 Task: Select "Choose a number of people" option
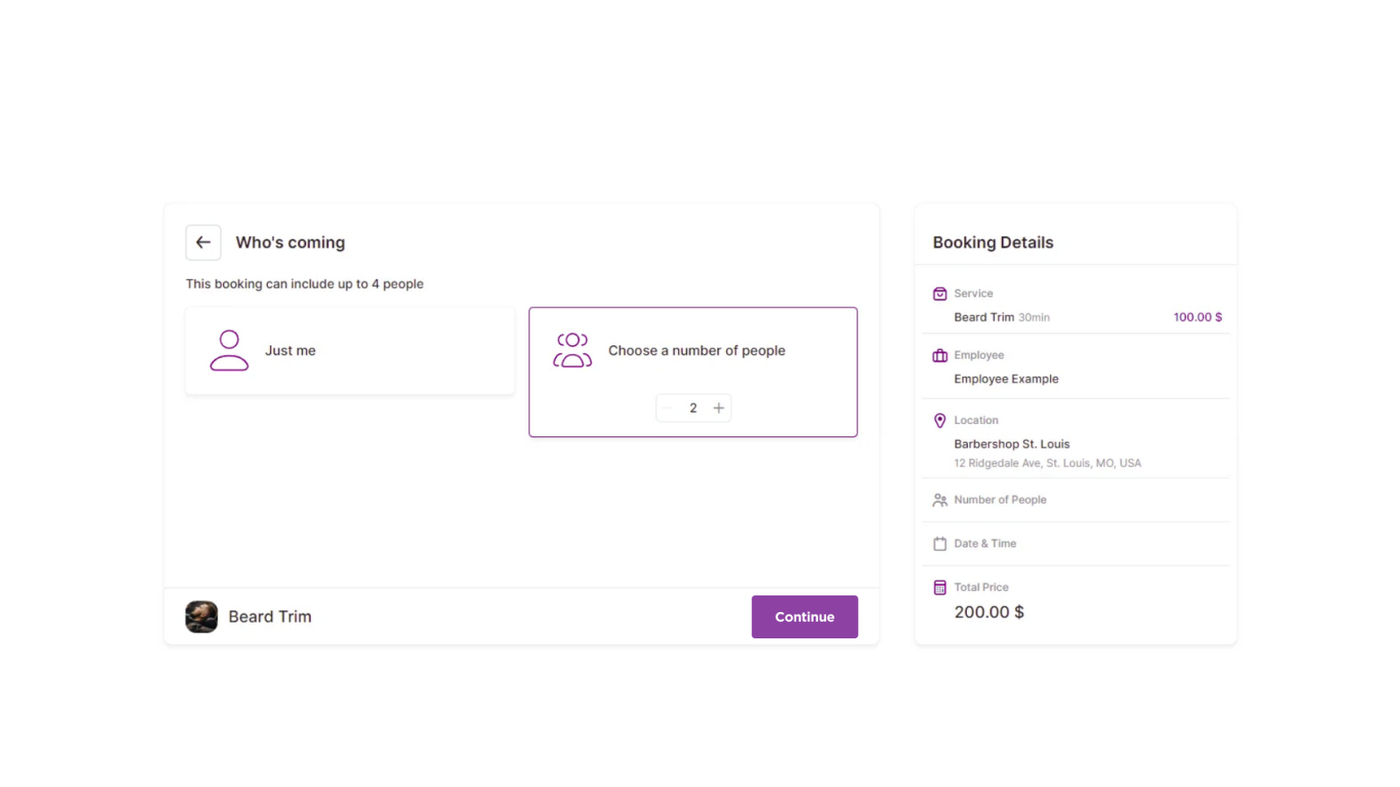click(x=696, y=351)
